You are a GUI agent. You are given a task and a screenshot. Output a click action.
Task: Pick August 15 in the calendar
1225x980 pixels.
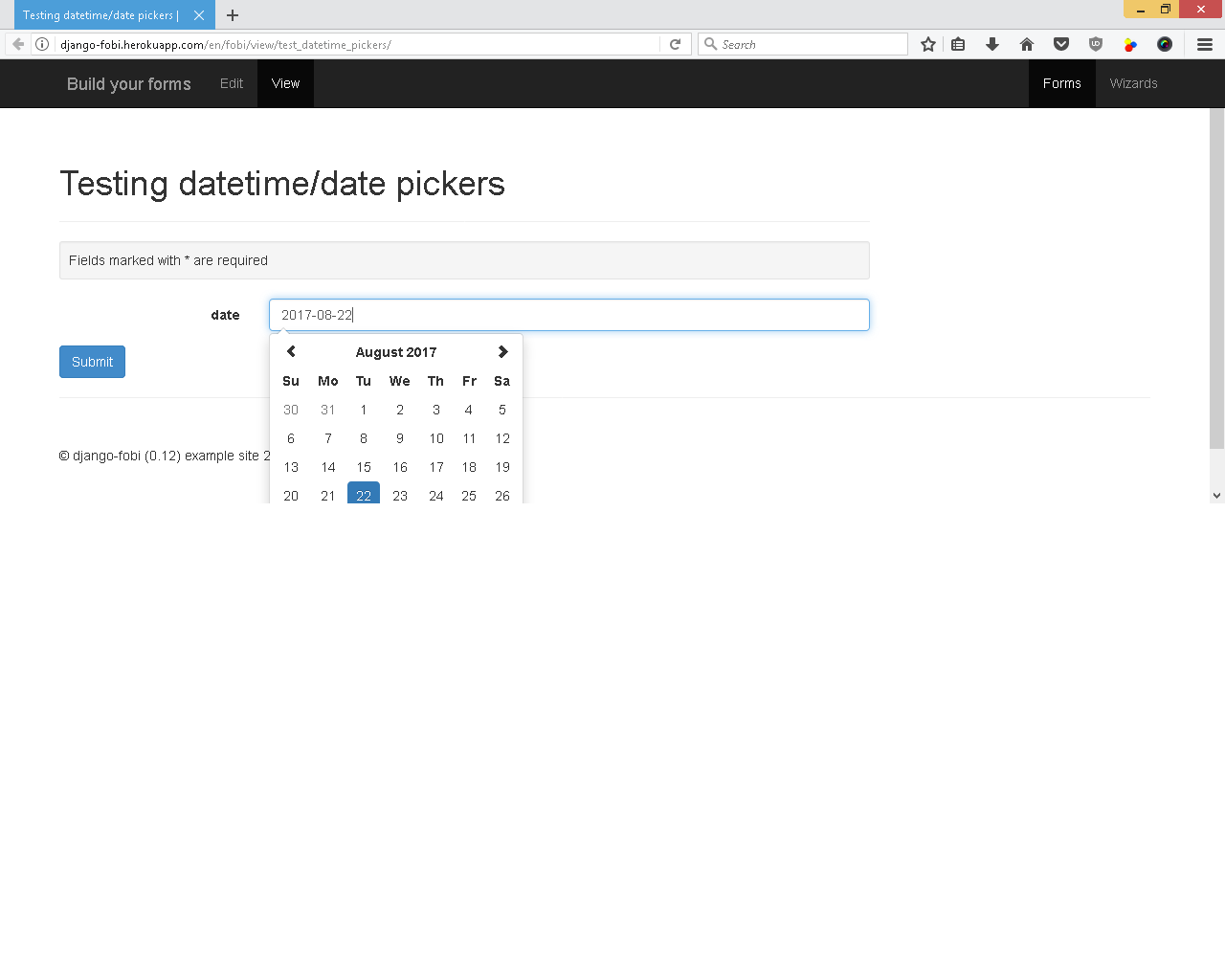pyautogui.click(x=364, y=467)
